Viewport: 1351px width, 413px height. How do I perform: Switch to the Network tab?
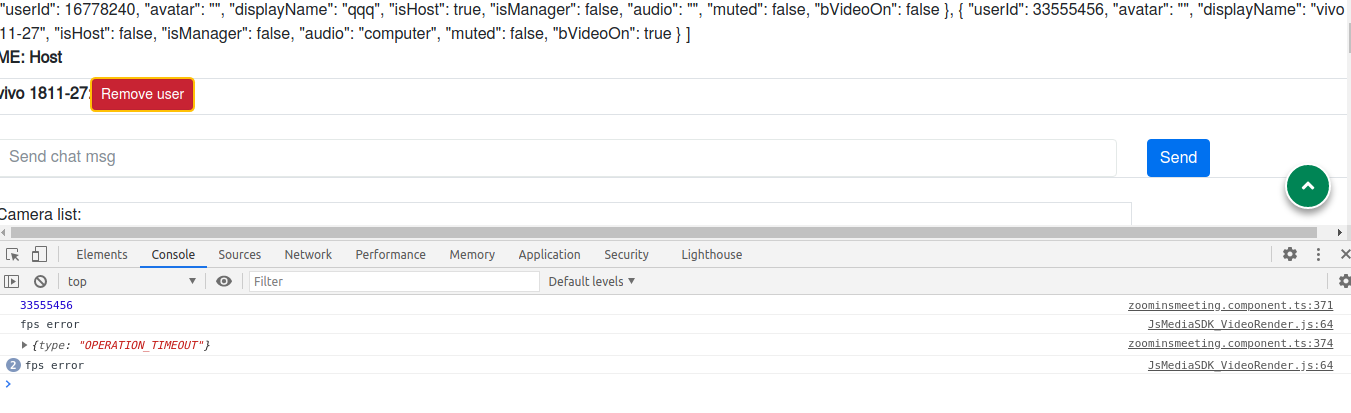[x=308, y=255]
